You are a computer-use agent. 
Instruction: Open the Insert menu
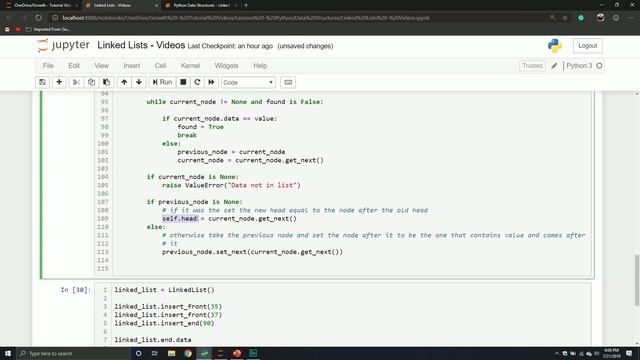click(x=132, y=66)
